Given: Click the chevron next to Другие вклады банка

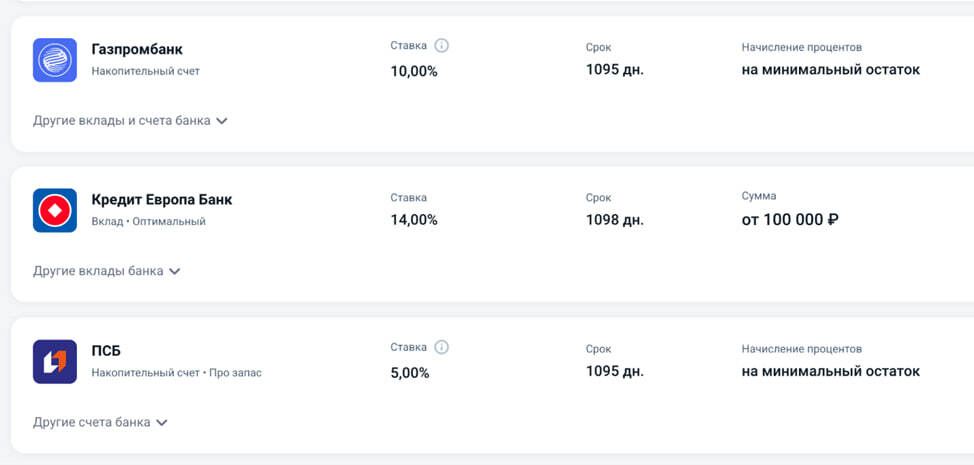Looking at the screenshot, I should [175, 271].
